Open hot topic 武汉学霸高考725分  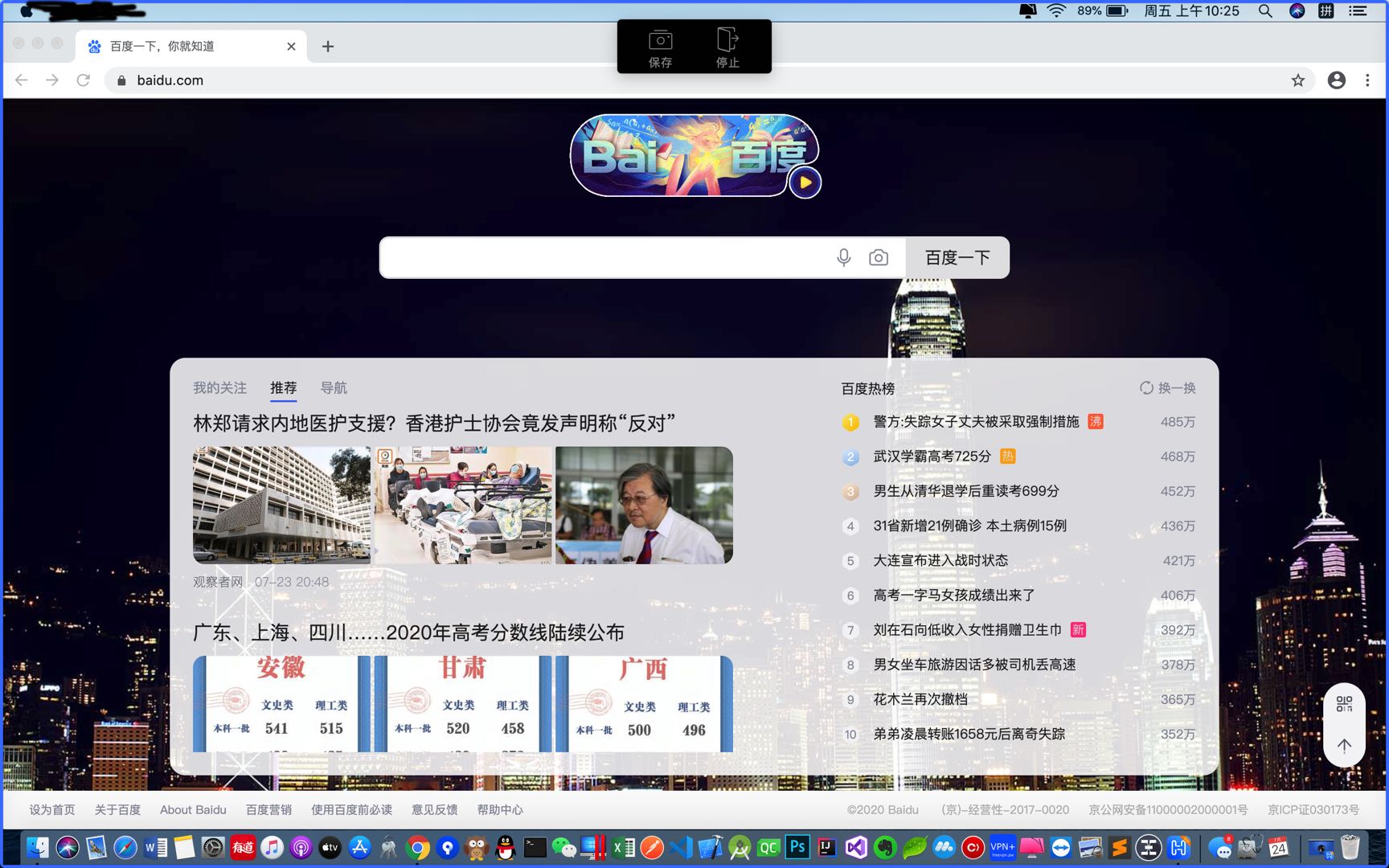tap(932, 457)
